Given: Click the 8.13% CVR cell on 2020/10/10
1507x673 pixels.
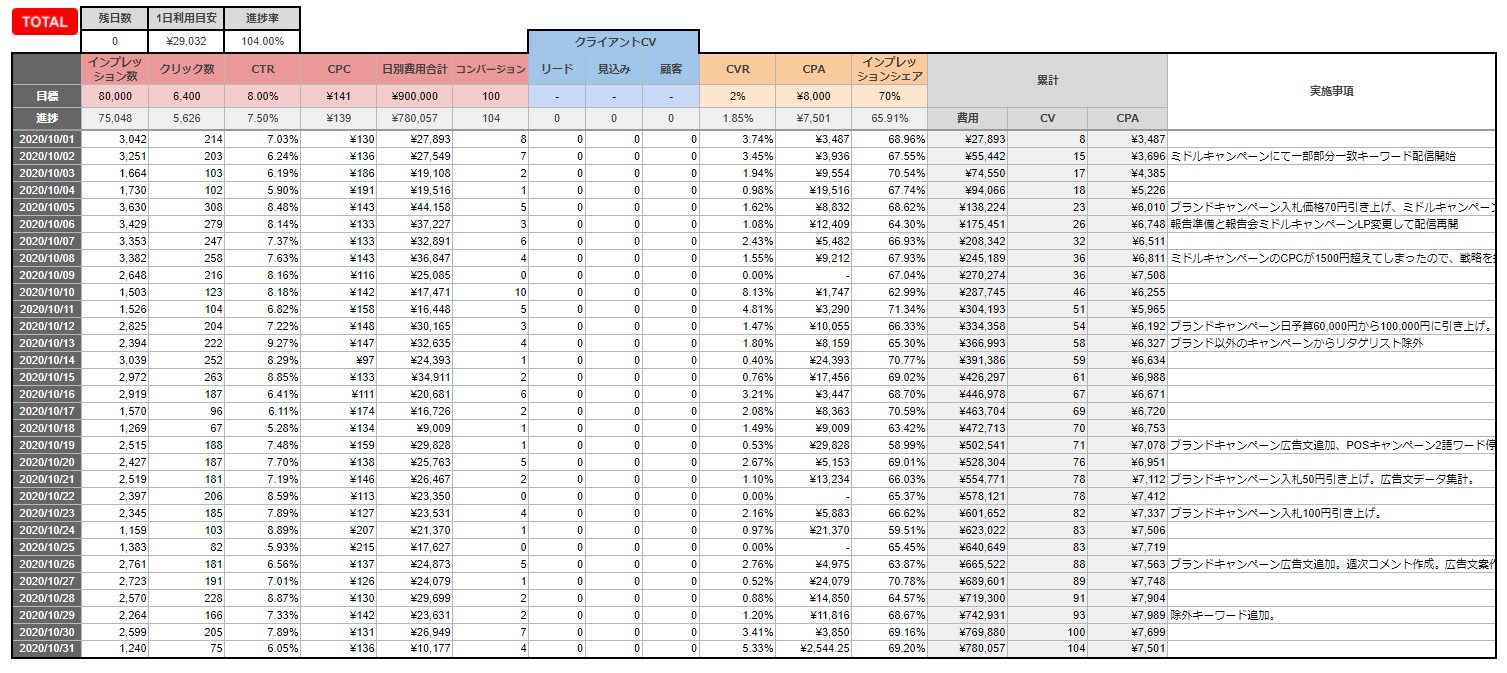Looking at the screenshot, I should tap(737, 292).
